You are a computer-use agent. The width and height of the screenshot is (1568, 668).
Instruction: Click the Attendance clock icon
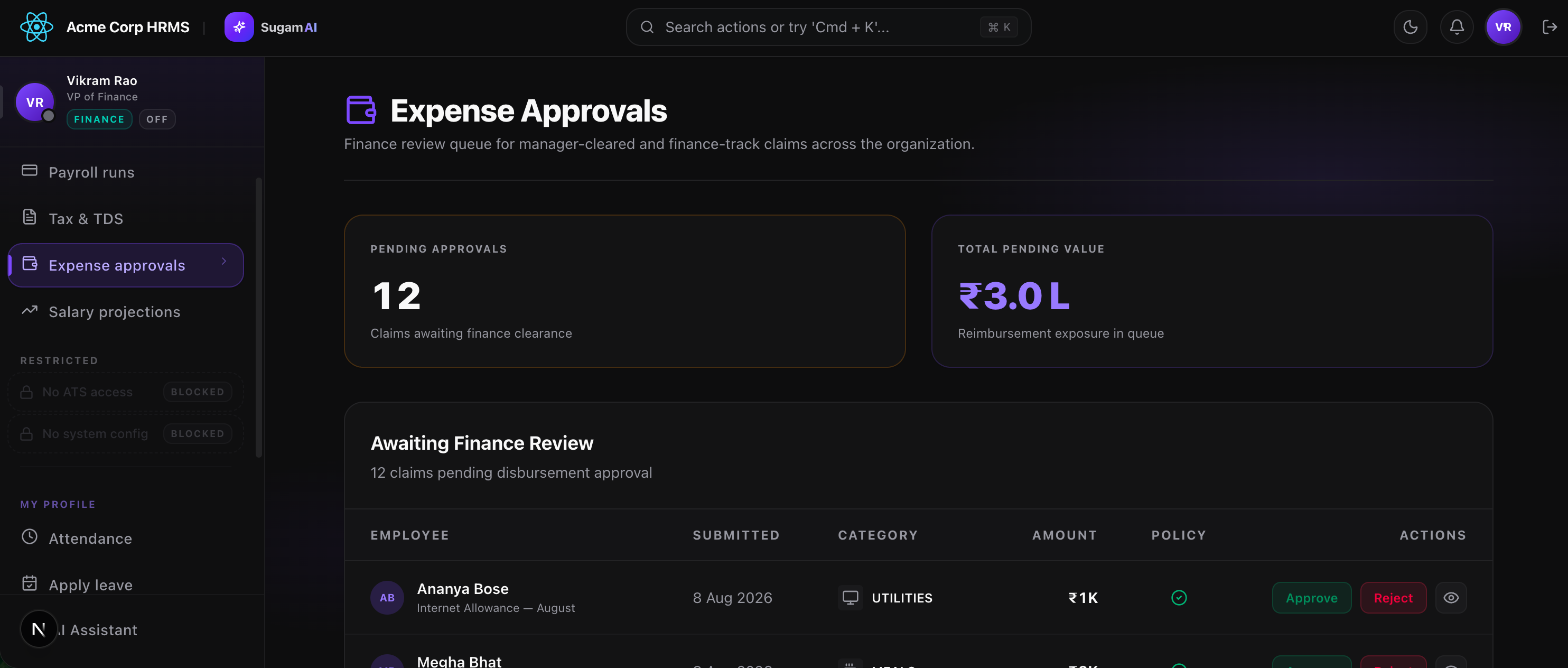pyautogui.click(x=29, y=536)
